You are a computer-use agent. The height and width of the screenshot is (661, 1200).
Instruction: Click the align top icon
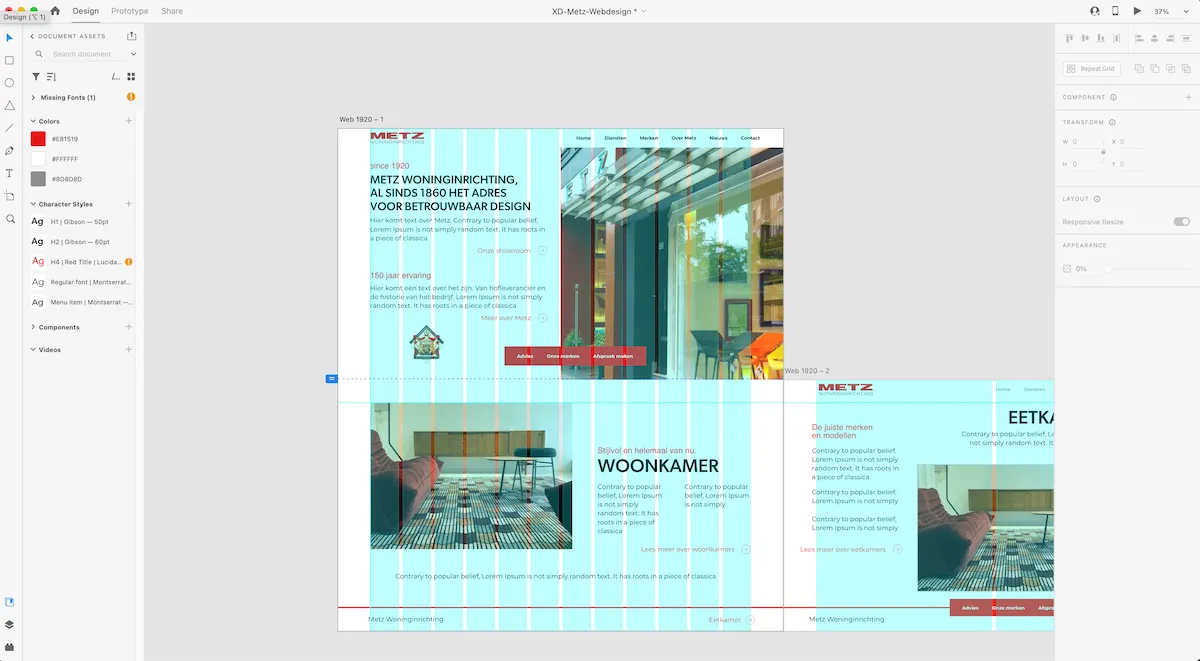coord(1069,39)
